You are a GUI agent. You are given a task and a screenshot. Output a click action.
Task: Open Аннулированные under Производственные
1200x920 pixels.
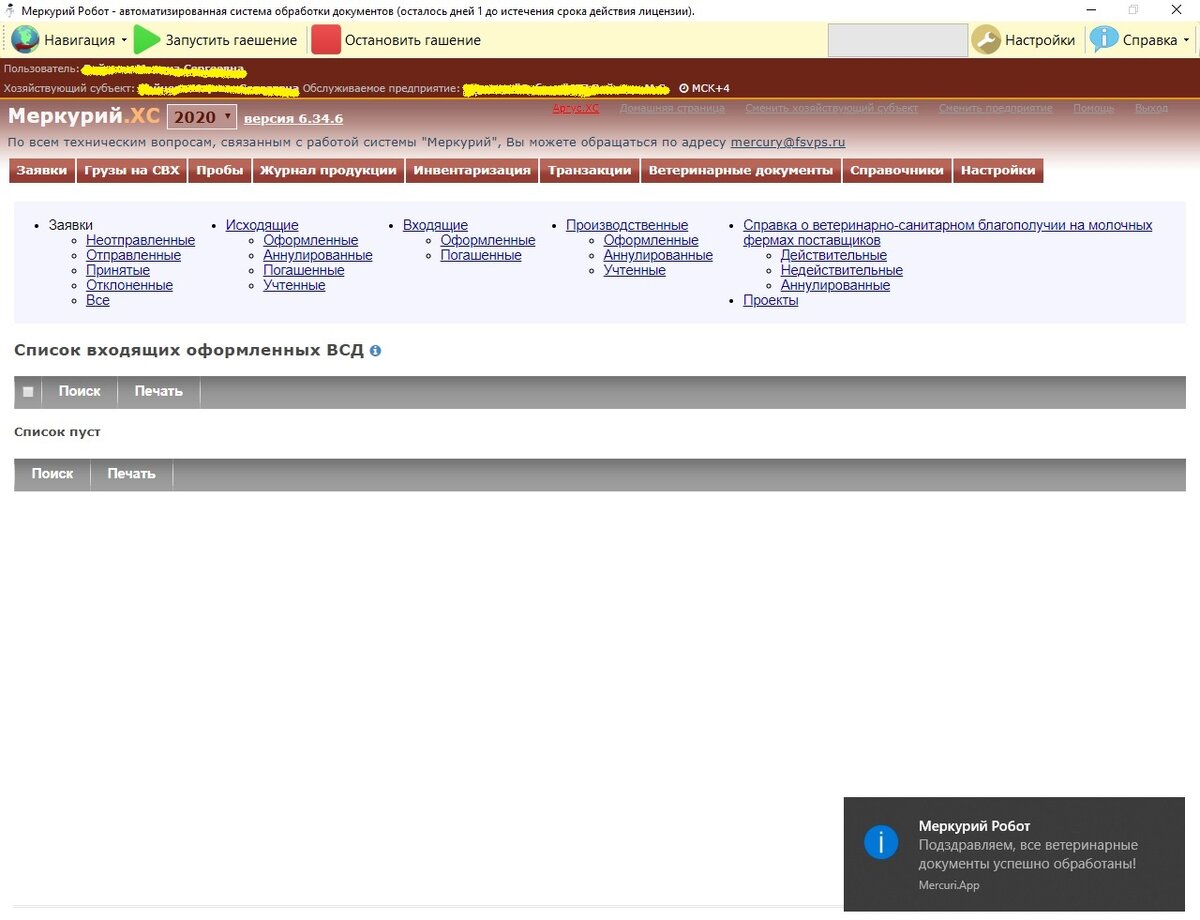658,255
